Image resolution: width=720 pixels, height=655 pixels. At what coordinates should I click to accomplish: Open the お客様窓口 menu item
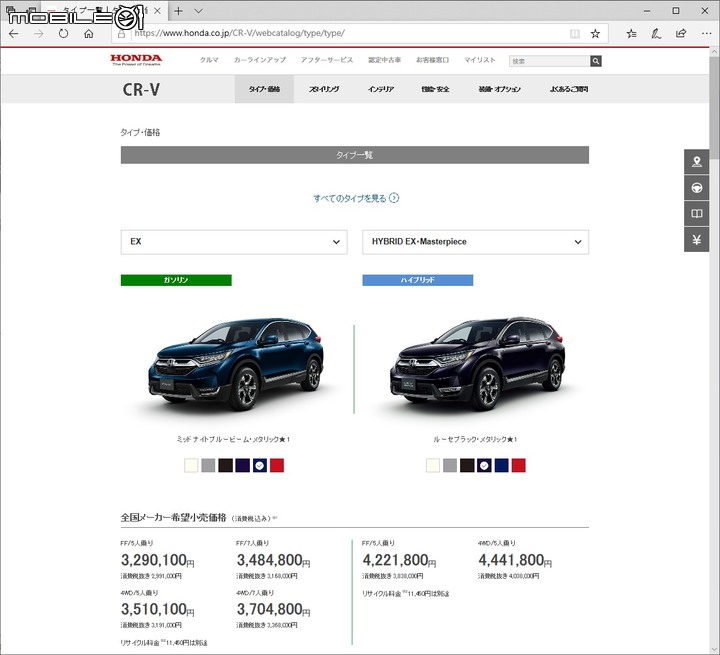pos(432,60)
